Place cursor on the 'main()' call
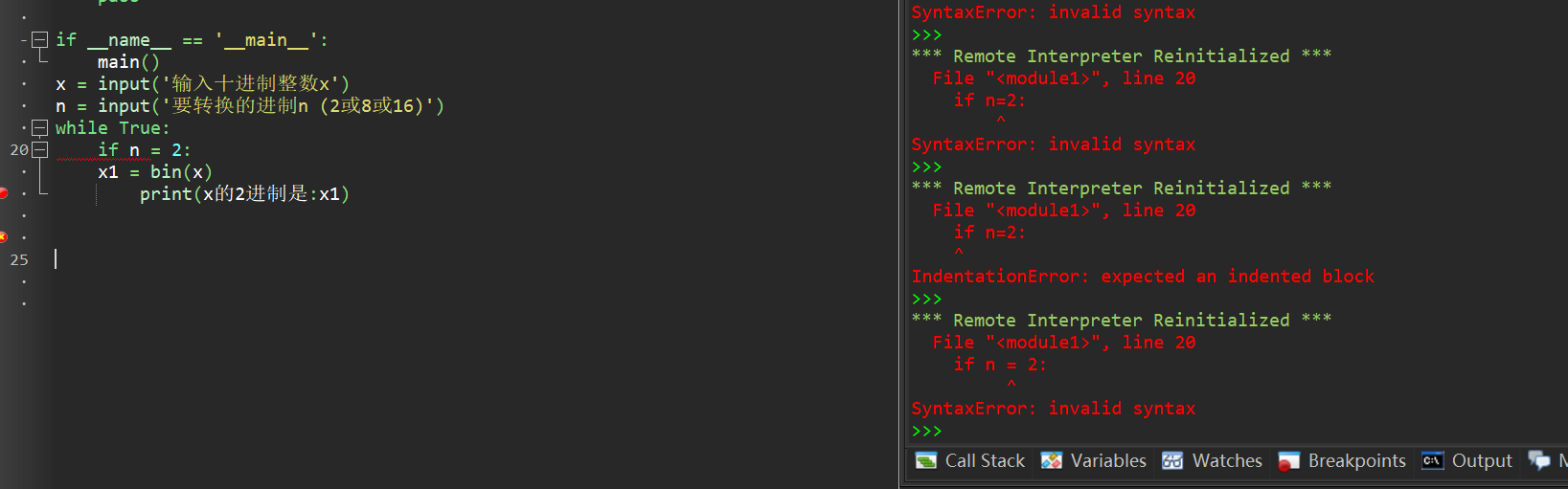This screenshot has height=489, width=1568. tap(128, 62)
